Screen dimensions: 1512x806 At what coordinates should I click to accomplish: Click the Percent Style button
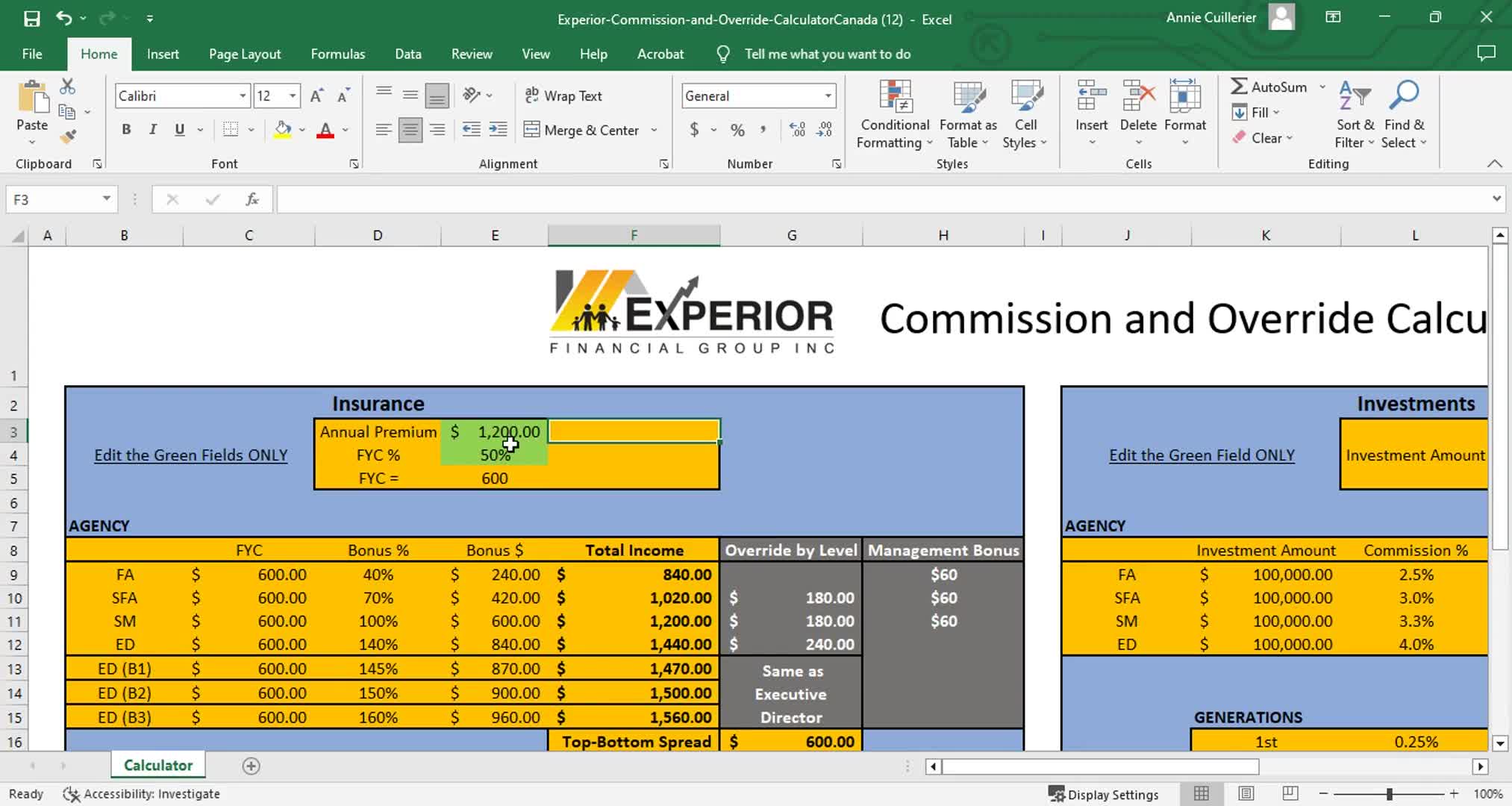[x=737, y=130]
